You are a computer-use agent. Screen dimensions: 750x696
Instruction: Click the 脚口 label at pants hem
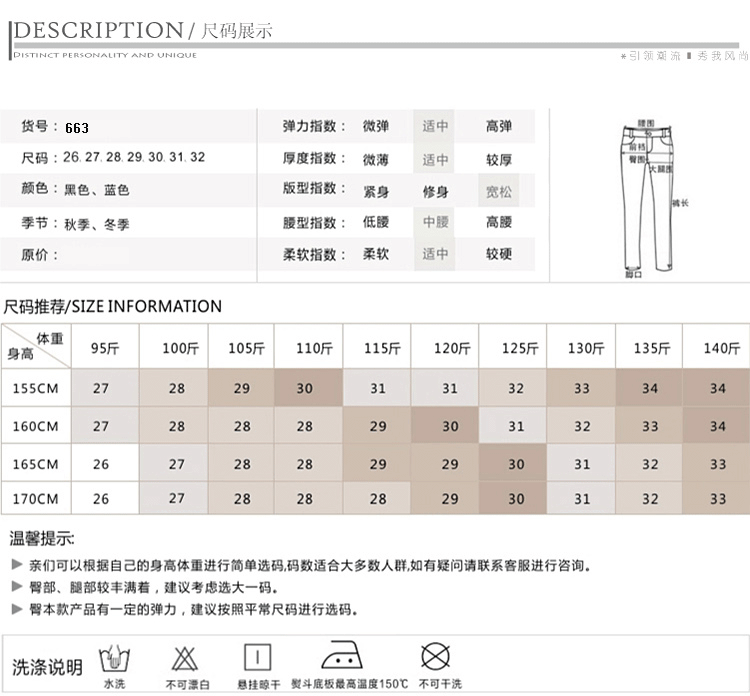click(633, 275)
